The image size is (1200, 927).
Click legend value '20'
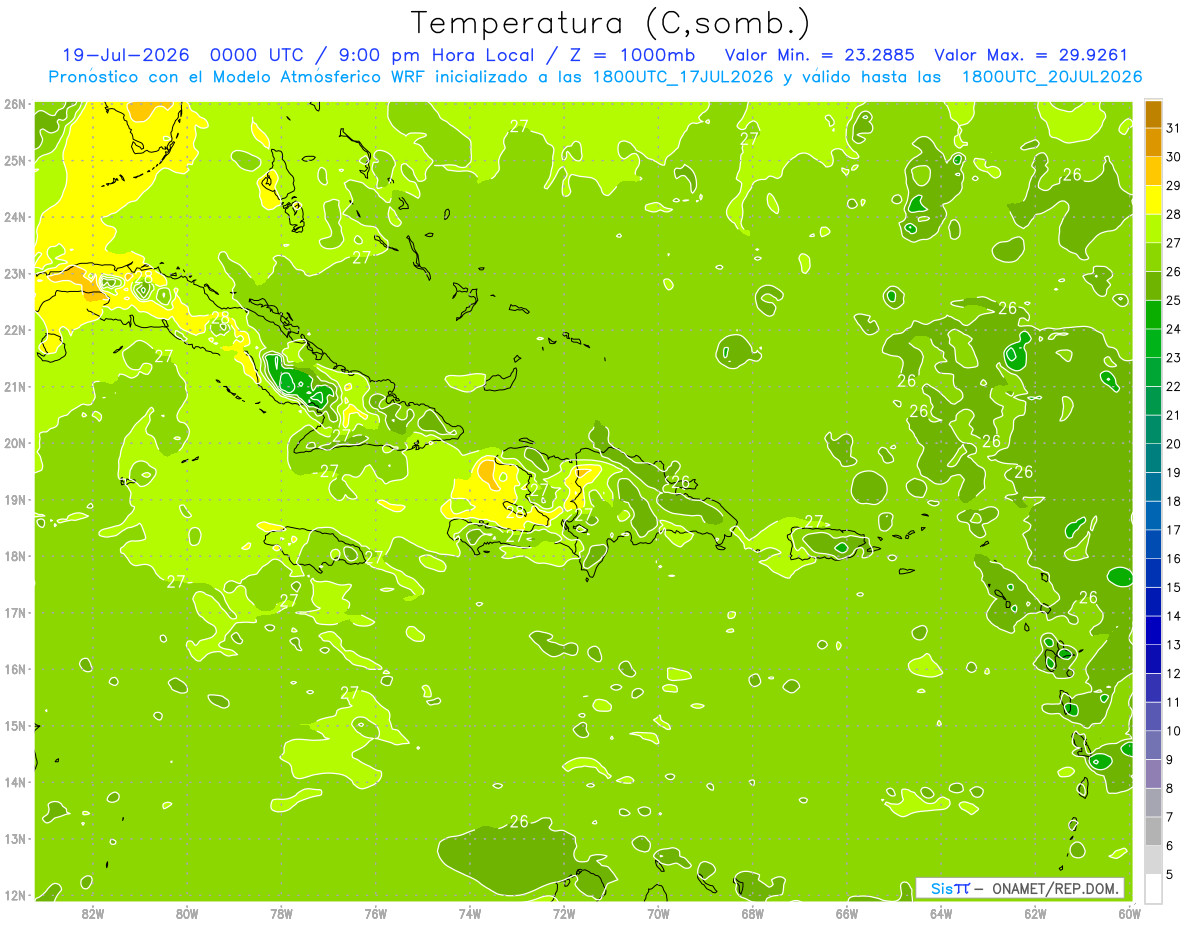(1173, 444)
